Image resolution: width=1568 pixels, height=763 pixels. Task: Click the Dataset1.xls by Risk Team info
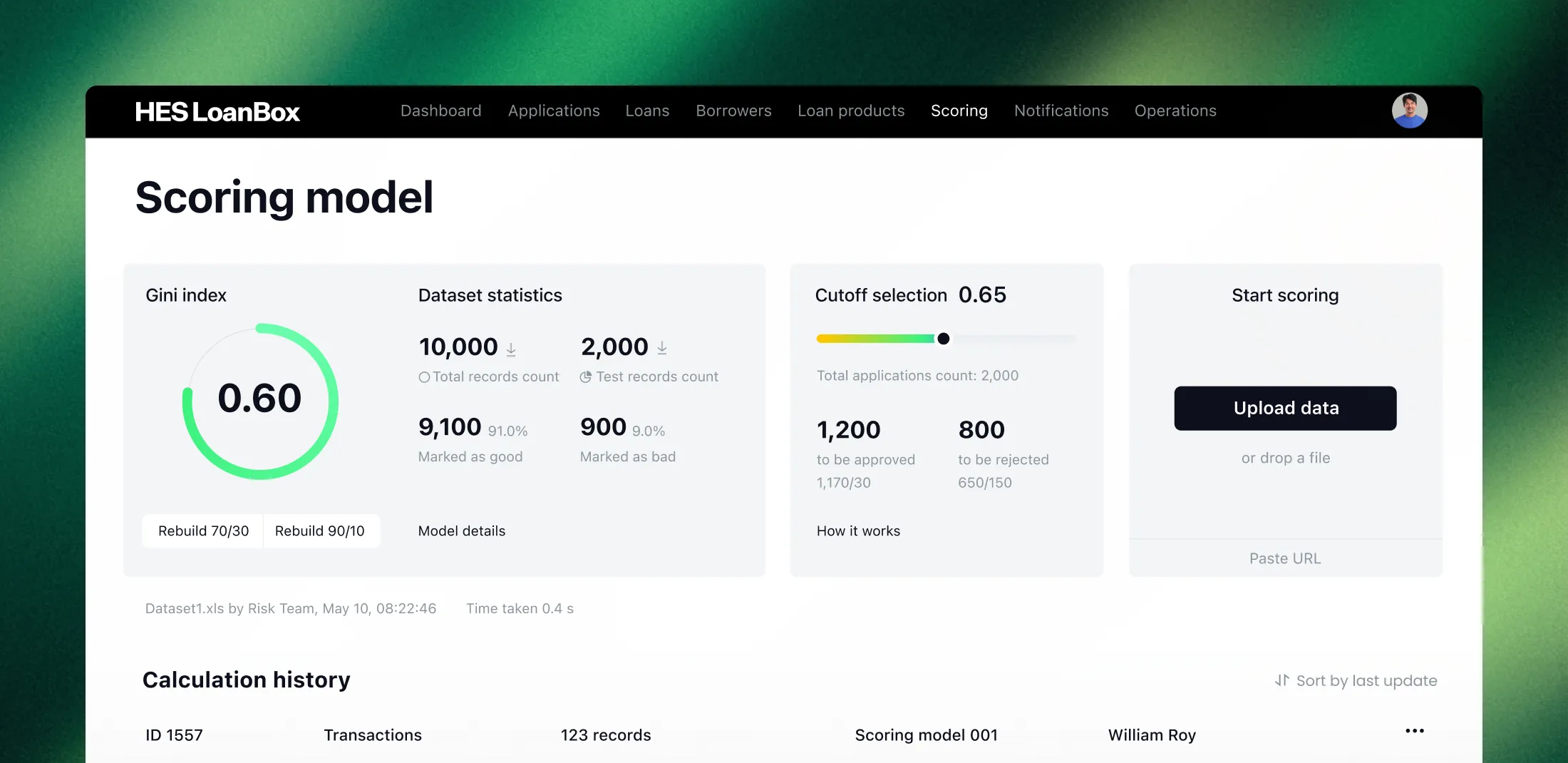[x=291, y=608]
